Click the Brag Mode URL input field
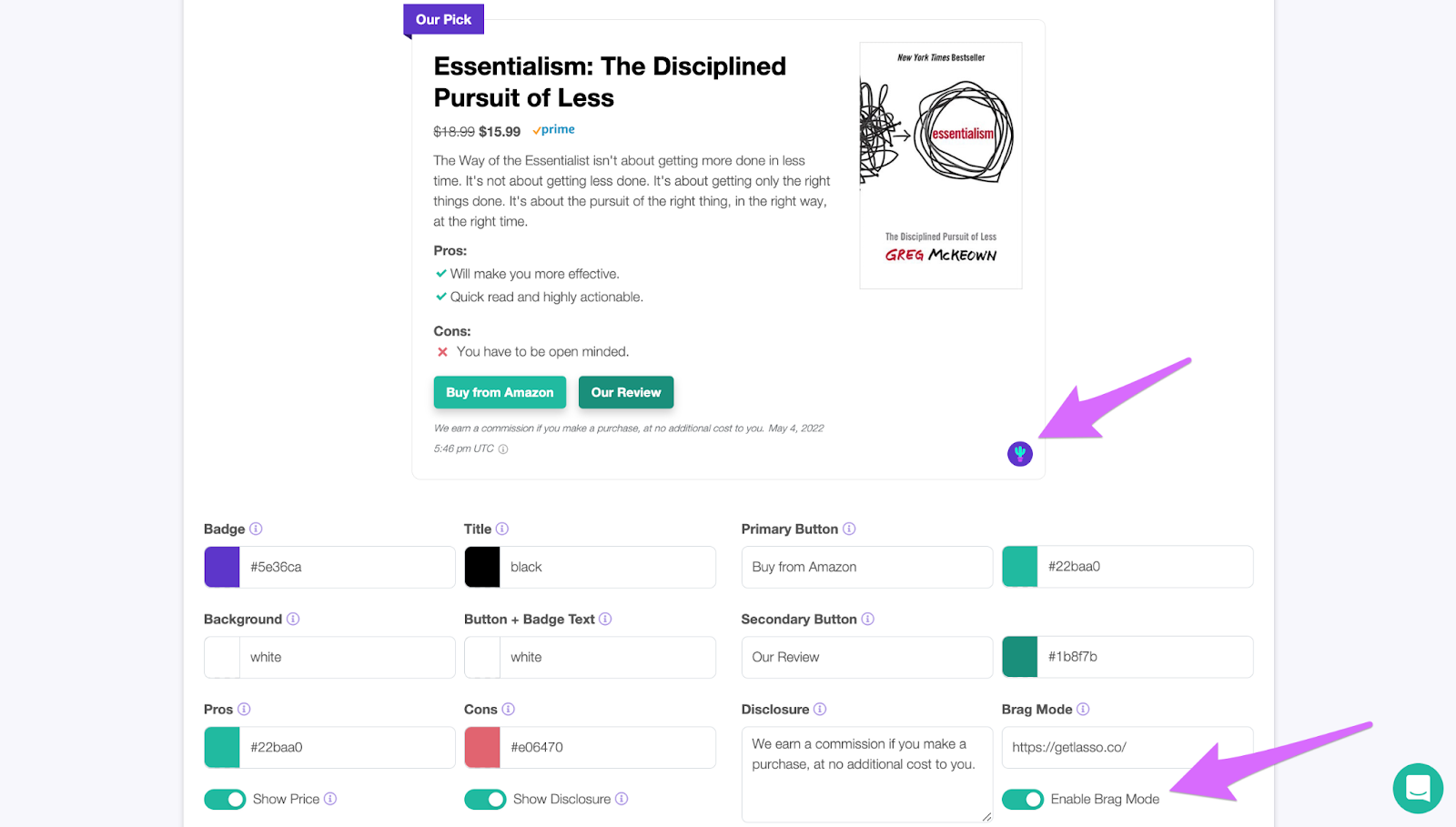Image resolution: width=1456 pixels, height=827 pixels. coord(1127,747)
